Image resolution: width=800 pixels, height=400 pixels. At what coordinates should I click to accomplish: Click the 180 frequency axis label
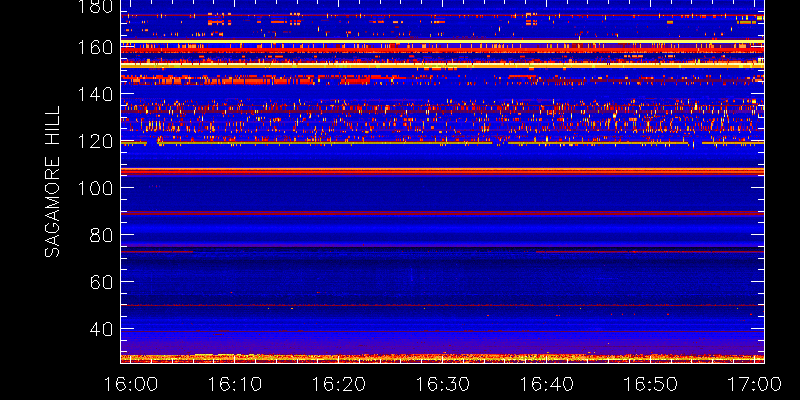(95, 6)
